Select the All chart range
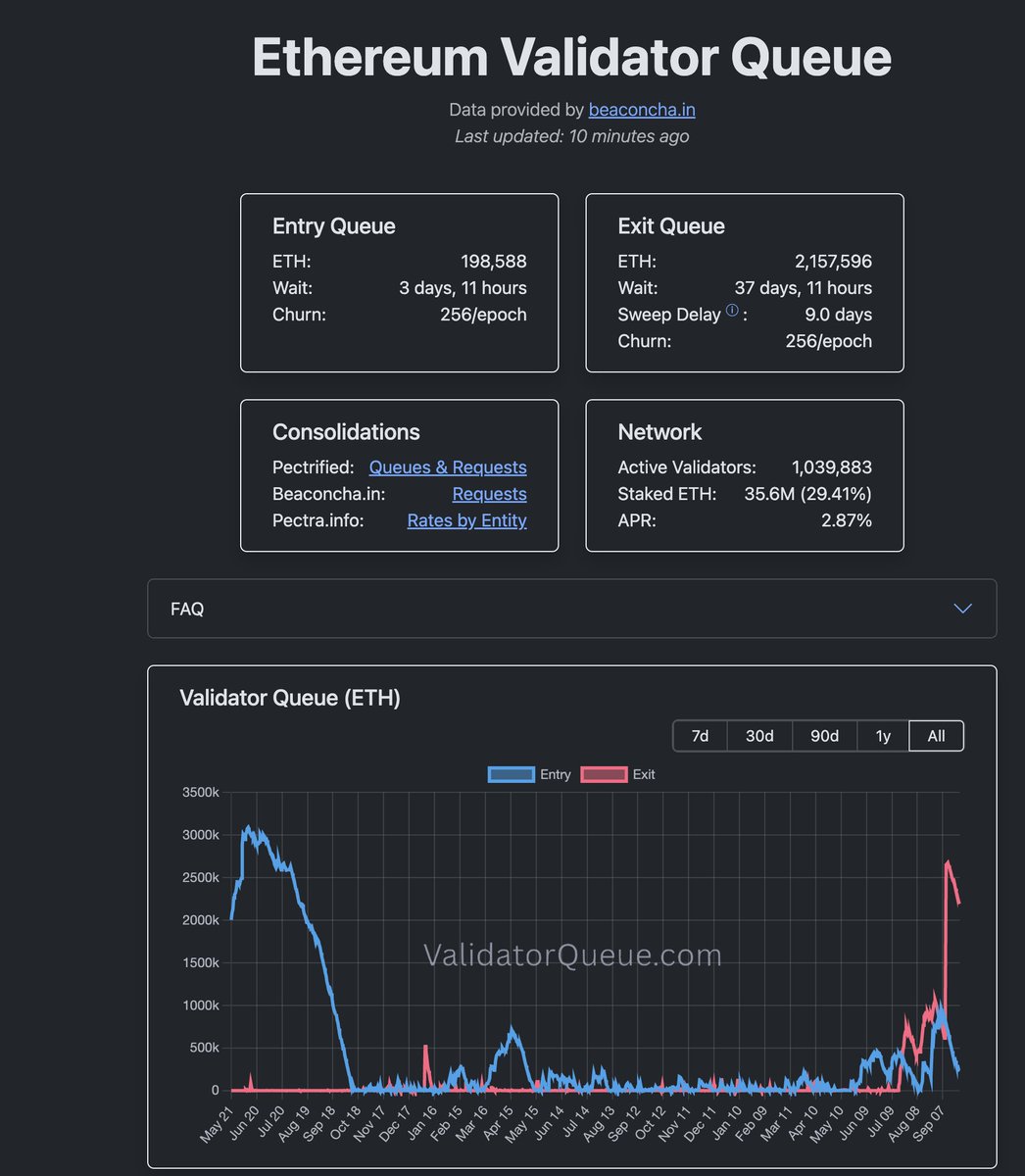Viewport: 1025px width, 1176px height. [x=936, y=736]
